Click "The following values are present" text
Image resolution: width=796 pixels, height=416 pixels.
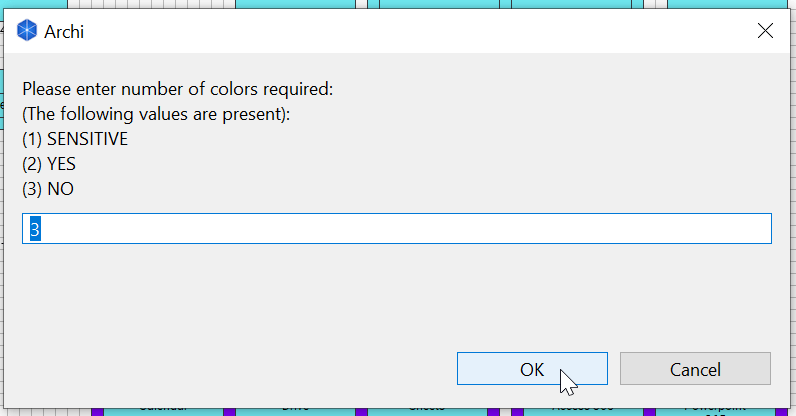156,114
